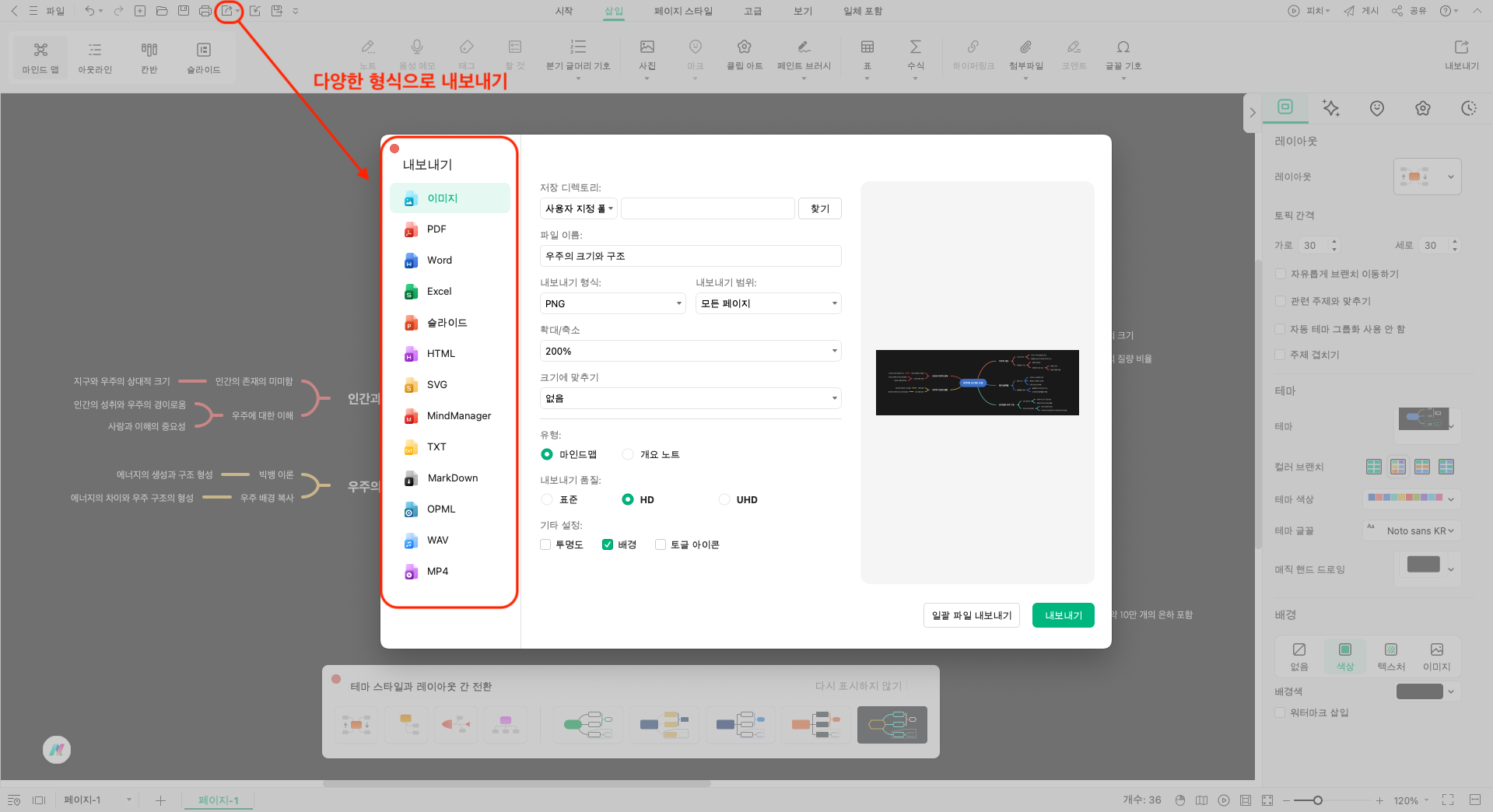This screenshot has height=812, width=1493.
Task: Uncheck the background (배경) checkbox
Action: coord(608,544)
